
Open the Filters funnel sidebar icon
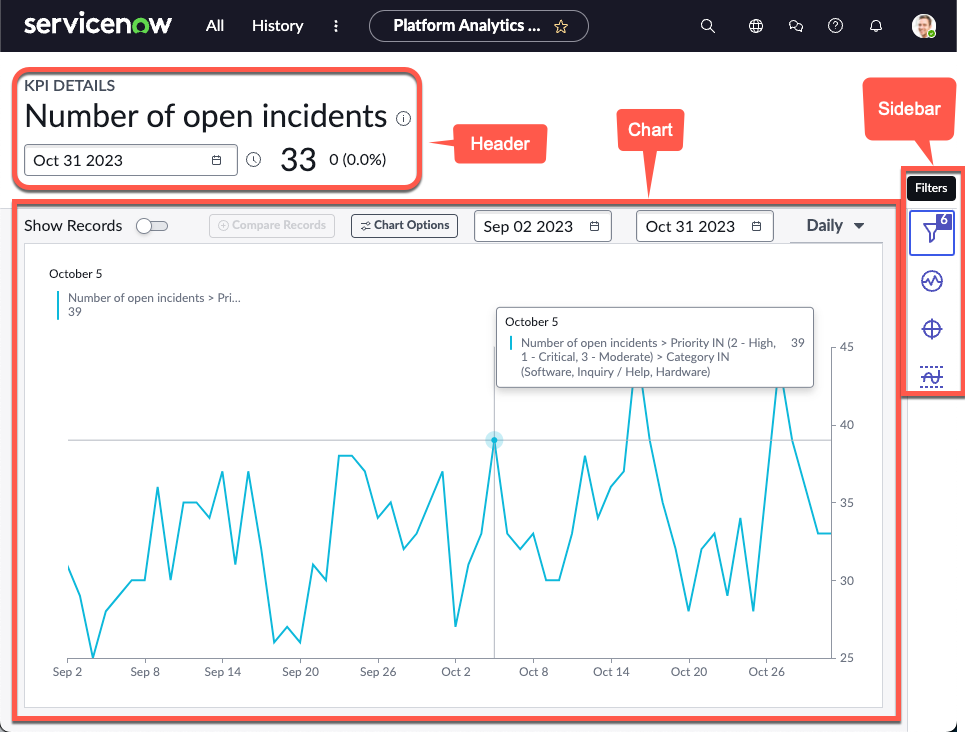(932, 233)
